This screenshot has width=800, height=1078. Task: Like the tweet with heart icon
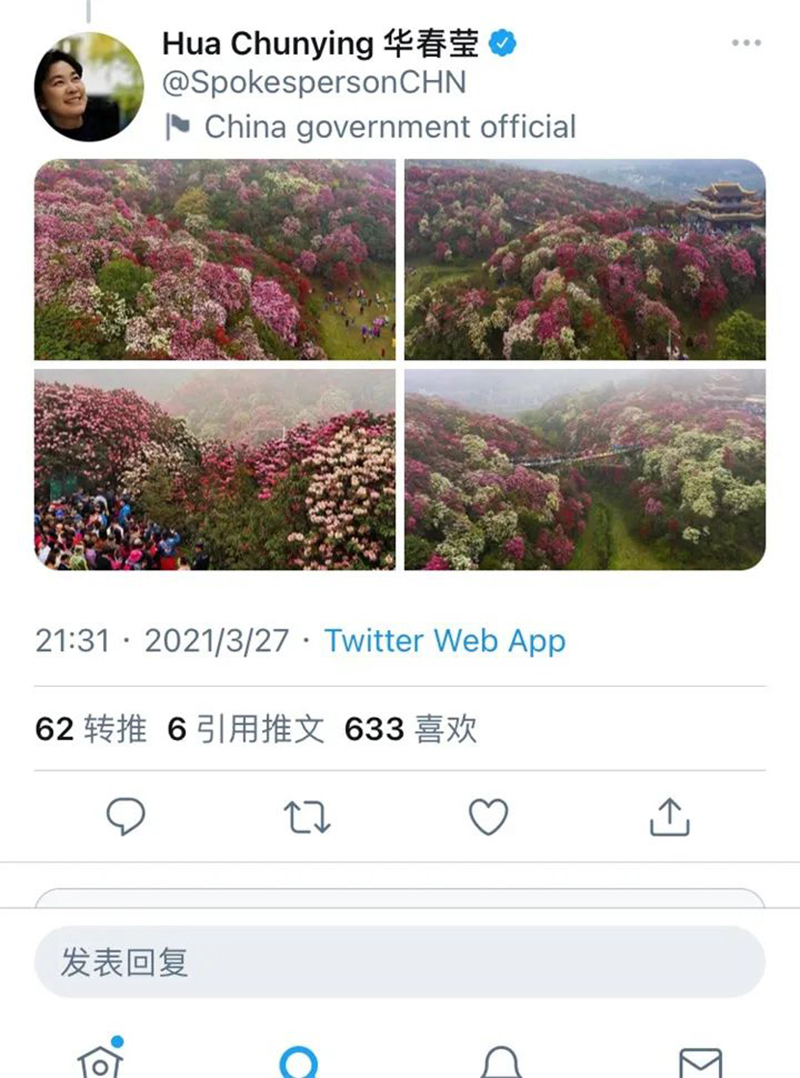489,816
